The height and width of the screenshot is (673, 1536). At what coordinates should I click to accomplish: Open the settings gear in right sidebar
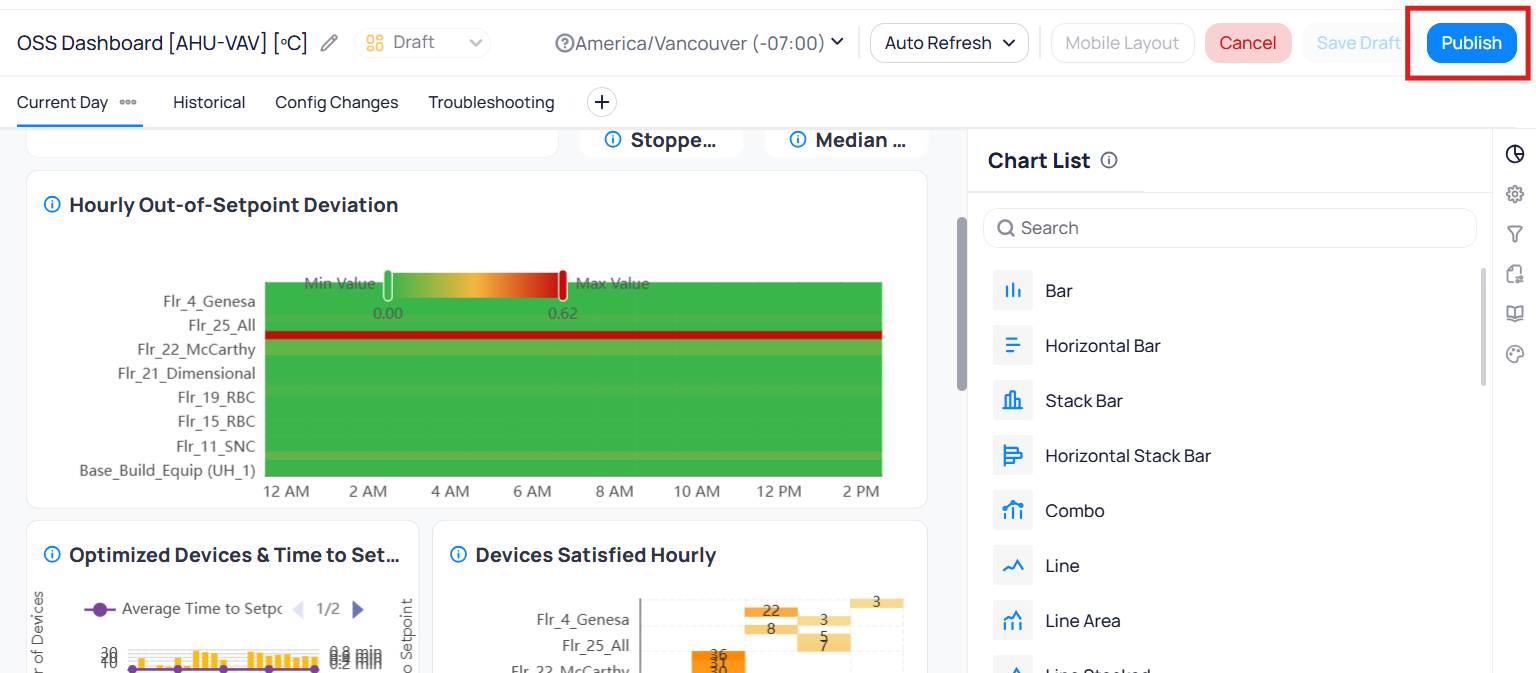1515,194
